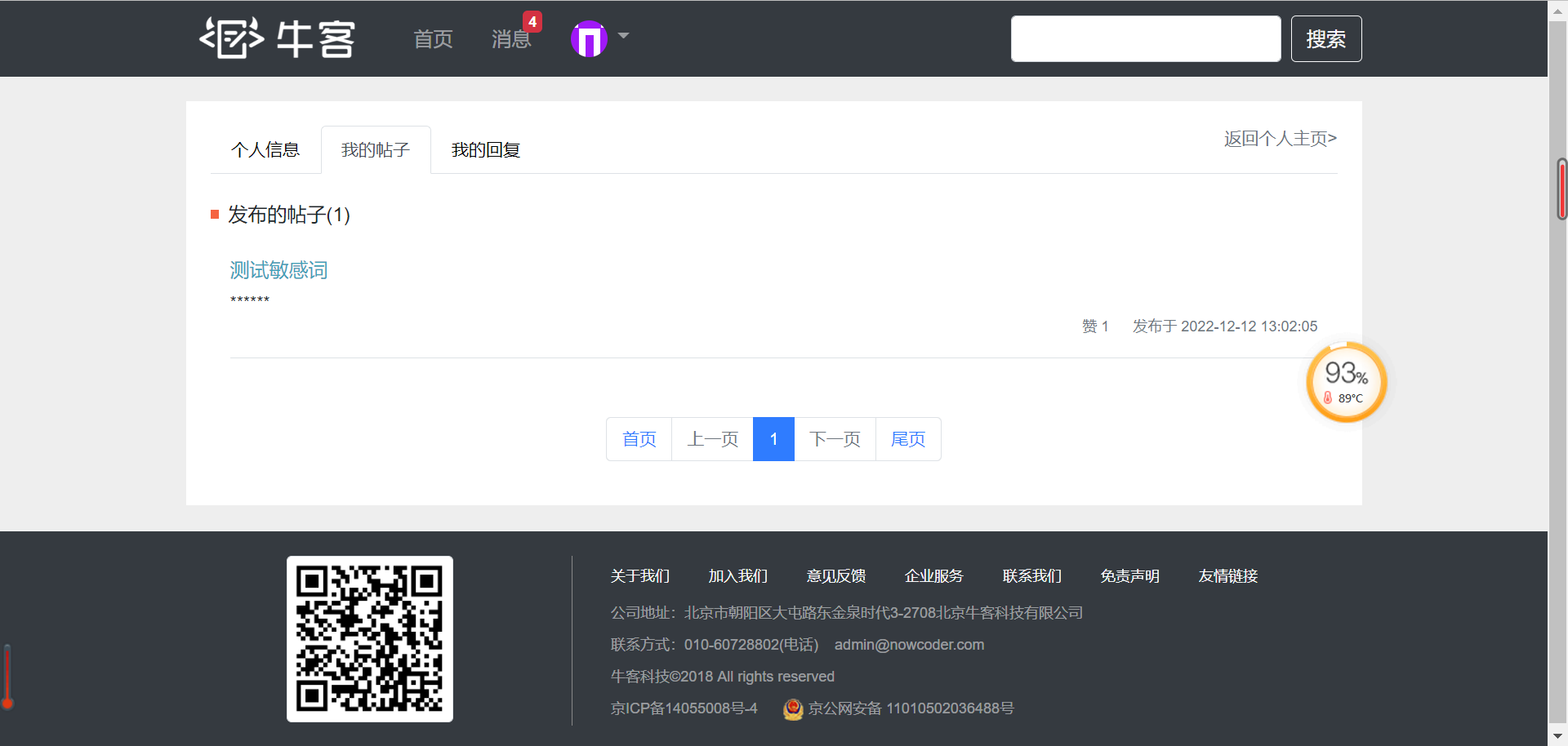1568x746 pixels.
Task: Click the 93% temperature floating widget
Action: (x=1347, y=382)
